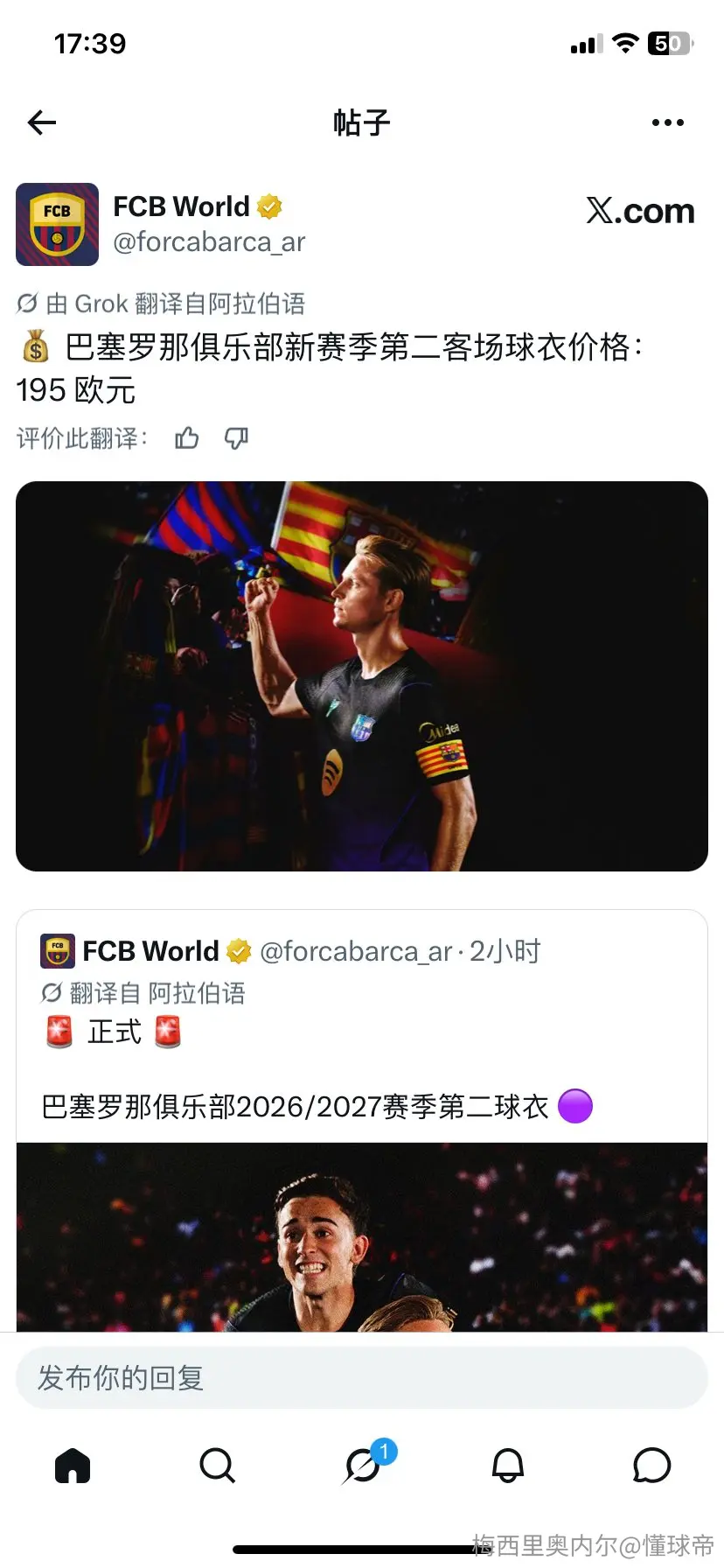Tap the gold verified badge beside FCB World
724x1568 pixels.
pos(269,206)
